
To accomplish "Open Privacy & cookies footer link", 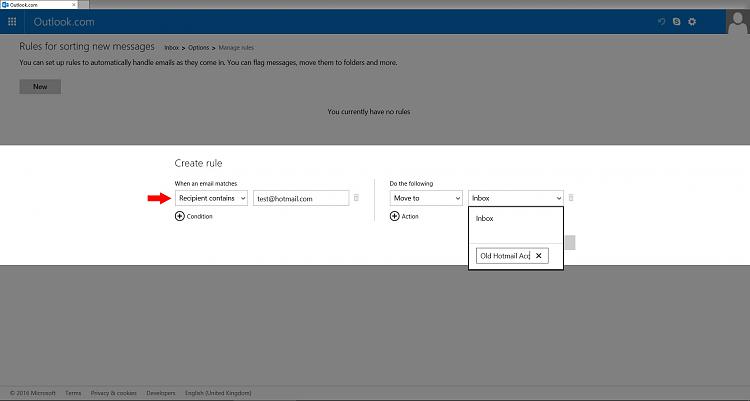I will [x=113, y=393].
